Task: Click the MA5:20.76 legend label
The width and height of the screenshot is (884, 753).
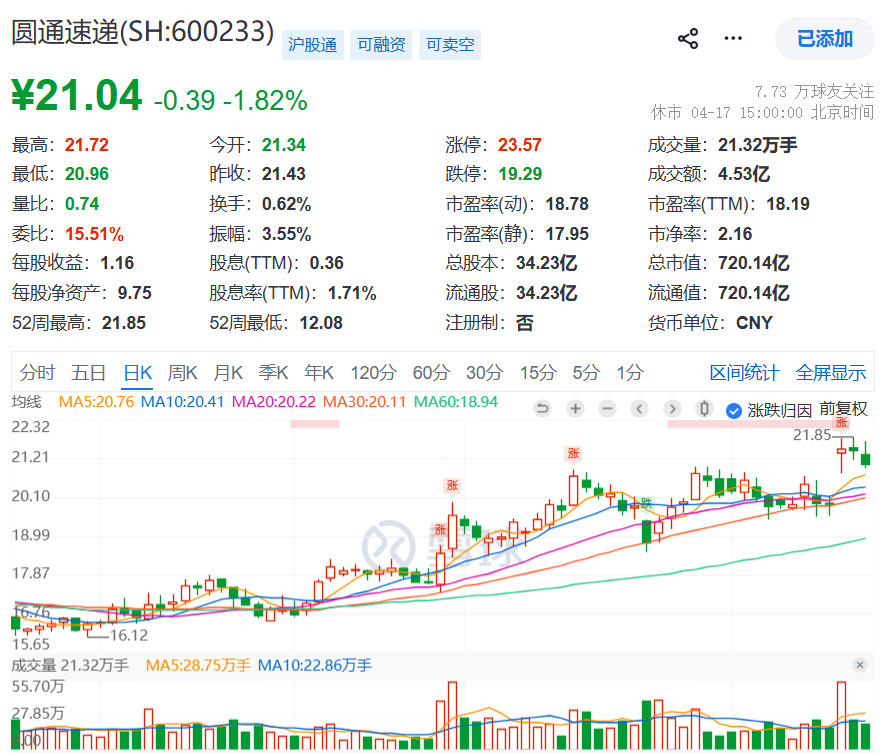Action: [x=96, y=402]
